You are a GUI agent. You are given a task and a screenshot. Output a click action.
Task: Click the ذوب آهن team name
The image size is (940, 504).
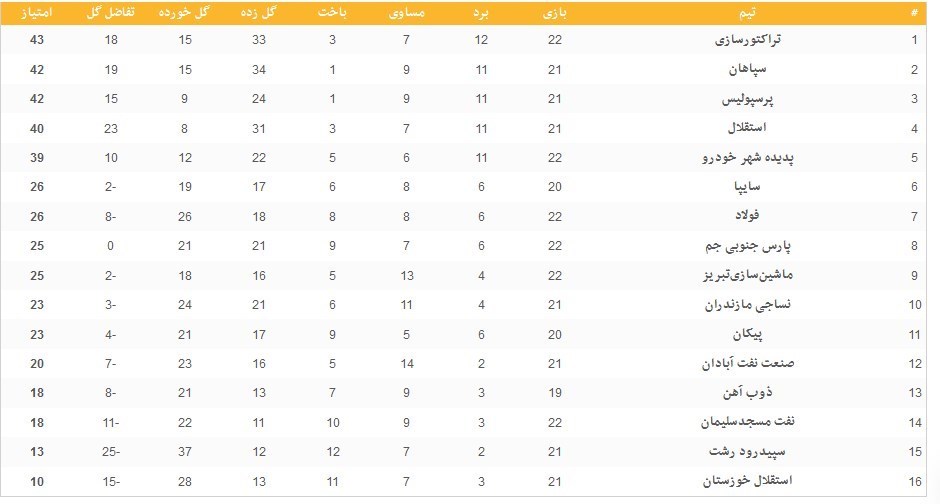pyautogui.click(x=767, y=392)
